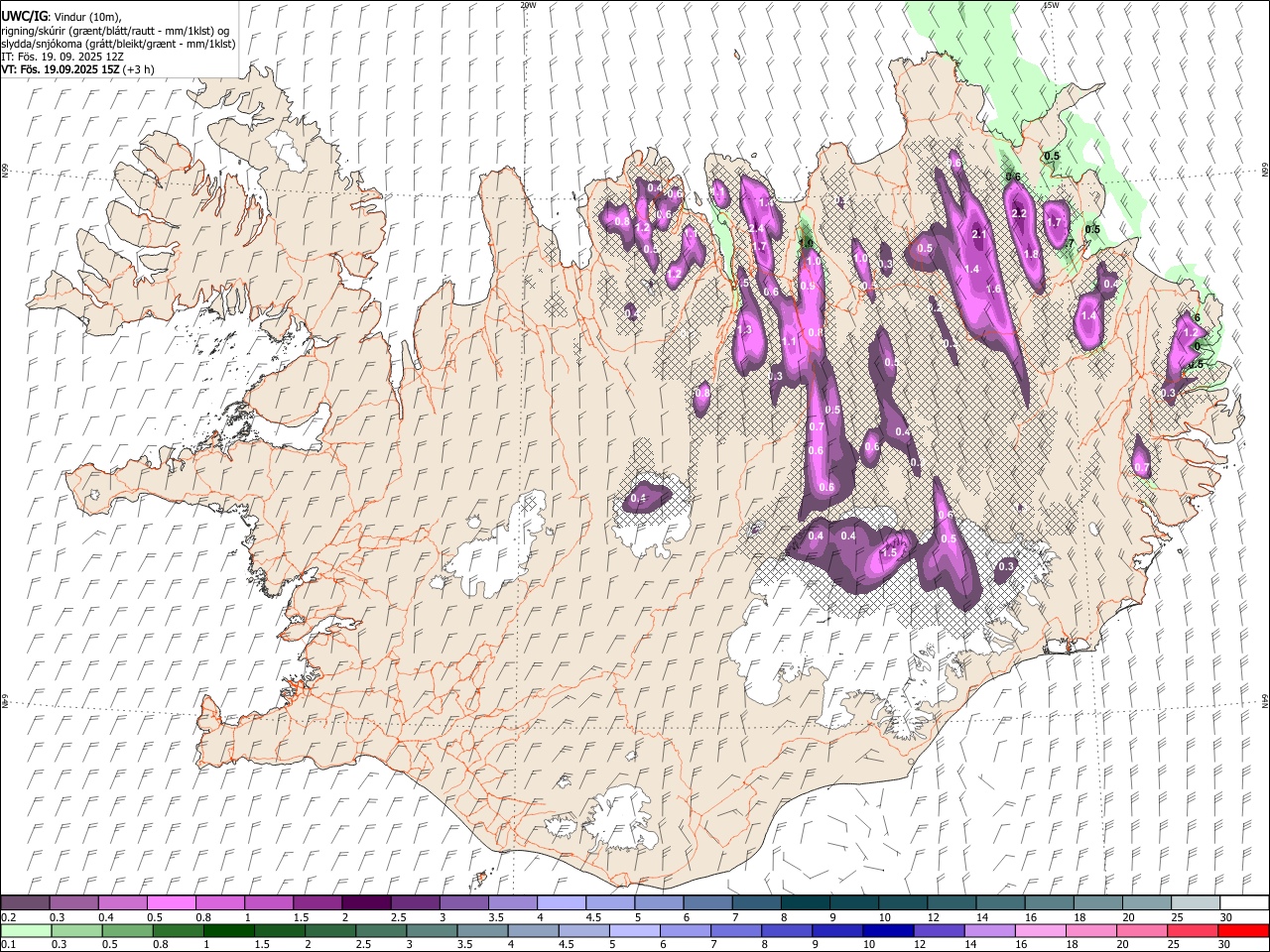
Task: Click the white 30 swatch in the upper snow scale
Action: [x=1243, y=902]
